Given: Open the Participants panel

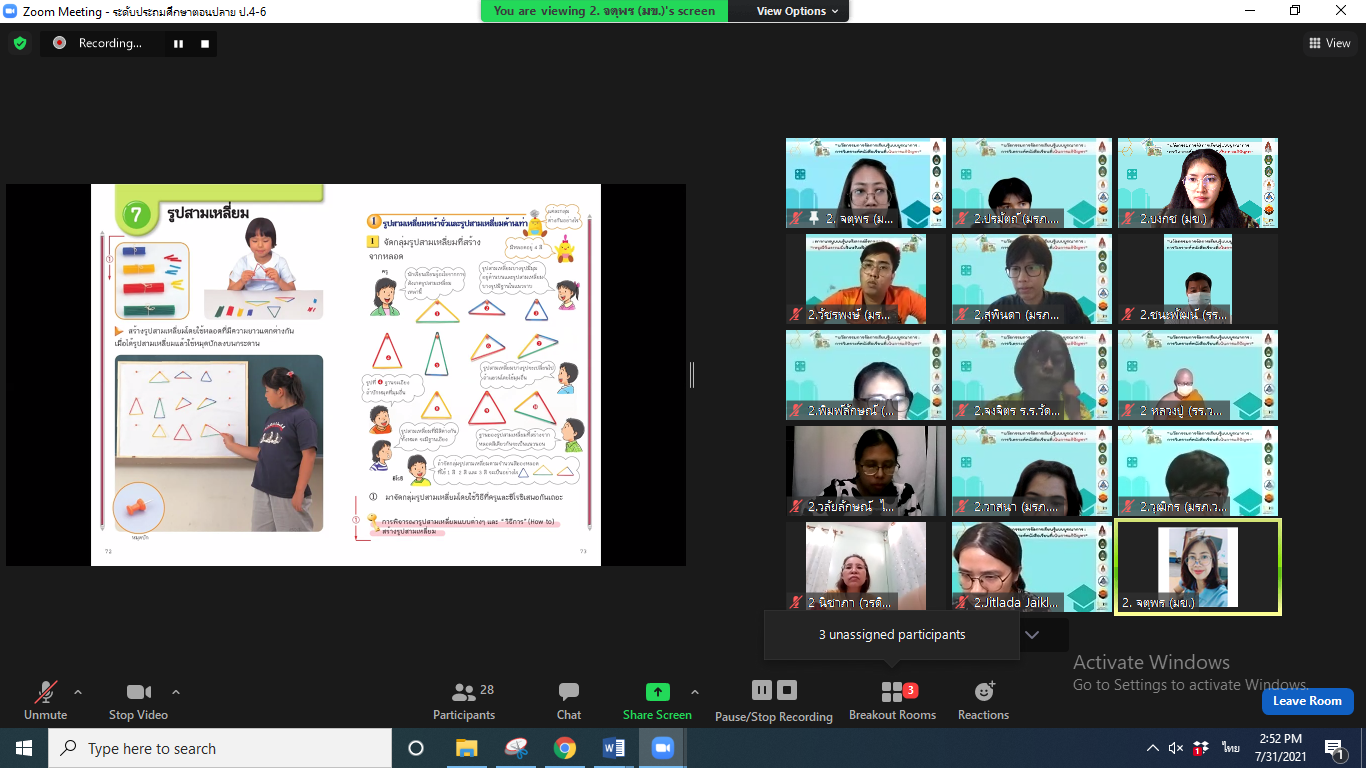Looking at the screenshot, I should click(x=464, y=701).
